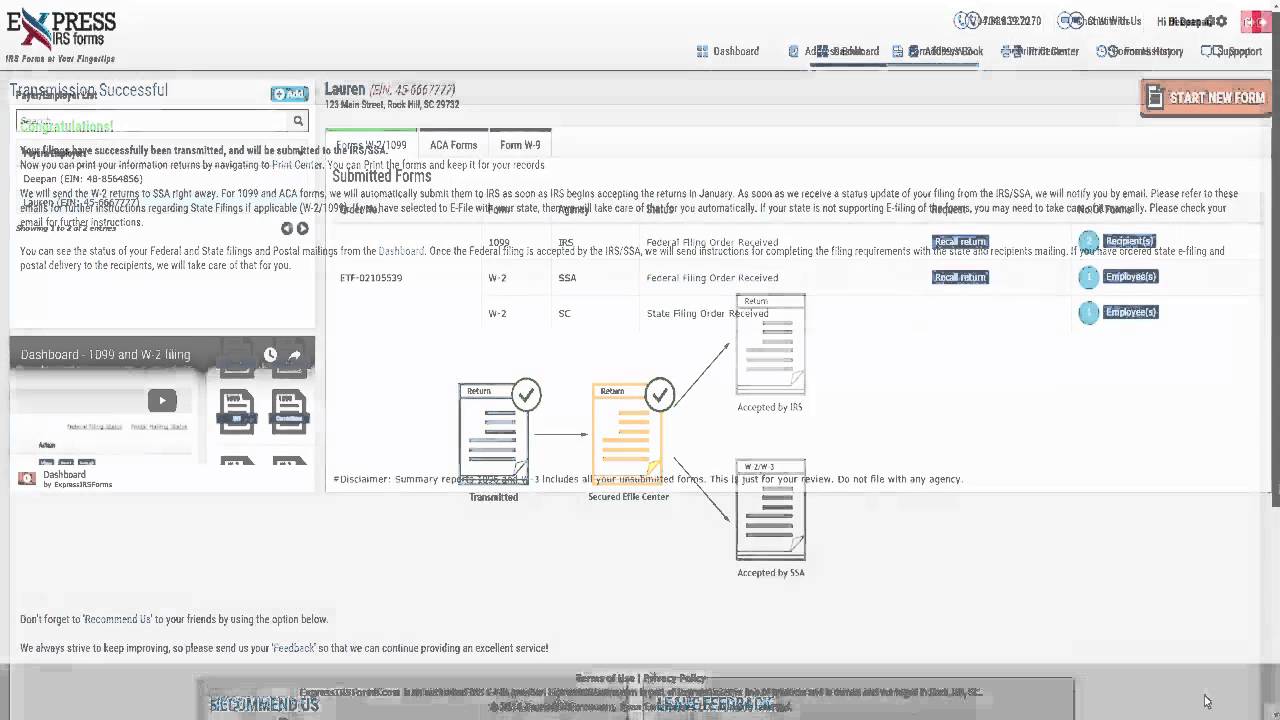Click Recall return for the 1099 IRS row

(x=960, y=242)
